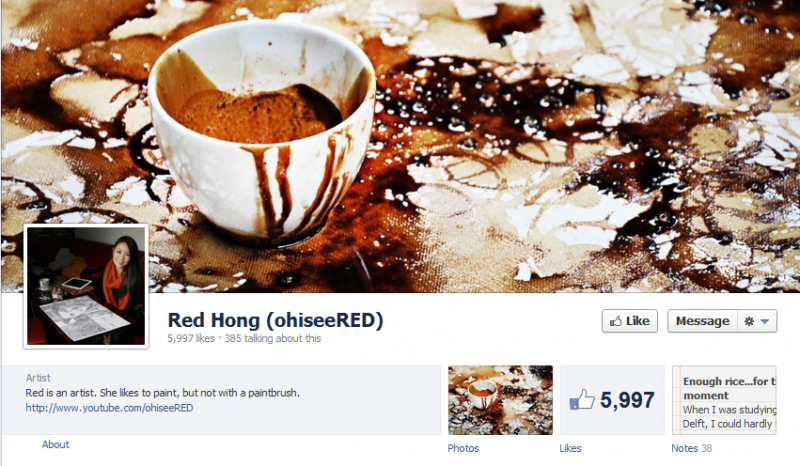
Task: Click the 5,997 number in Likes box
Action: click(627, 400)
